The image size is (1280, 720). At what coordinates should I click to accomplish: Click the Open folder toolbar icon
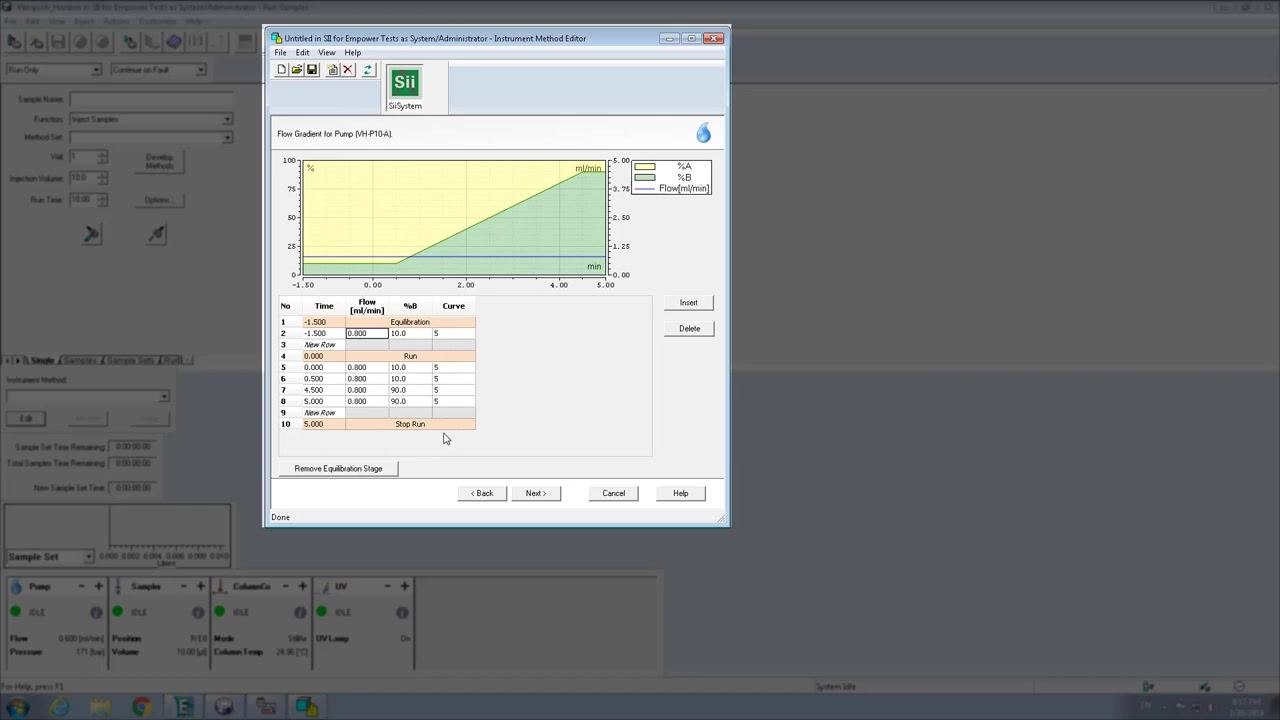point(297,70)
